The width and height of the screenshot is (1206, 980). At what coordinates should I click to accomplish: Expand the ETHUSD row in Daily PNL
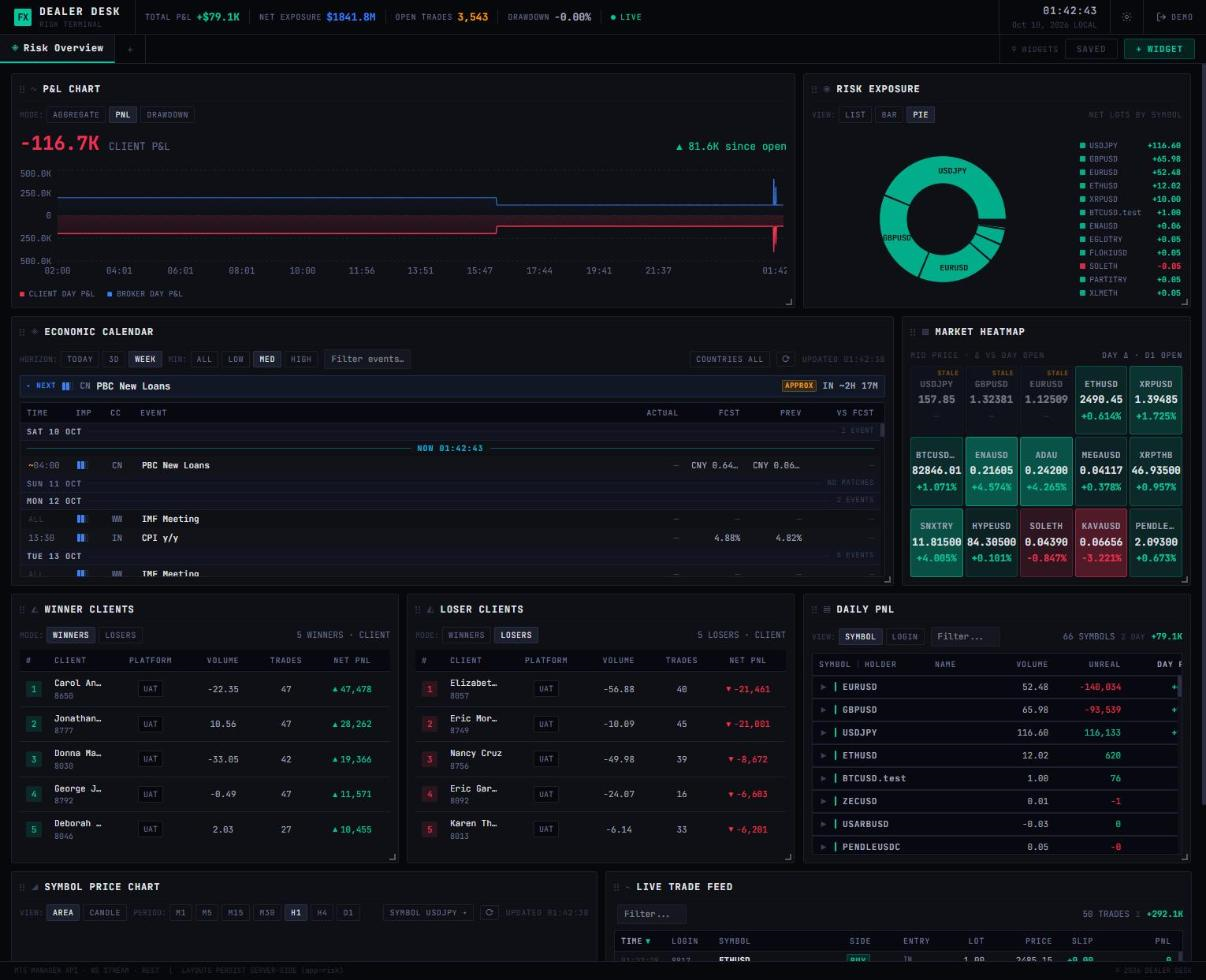click(823, 756)
